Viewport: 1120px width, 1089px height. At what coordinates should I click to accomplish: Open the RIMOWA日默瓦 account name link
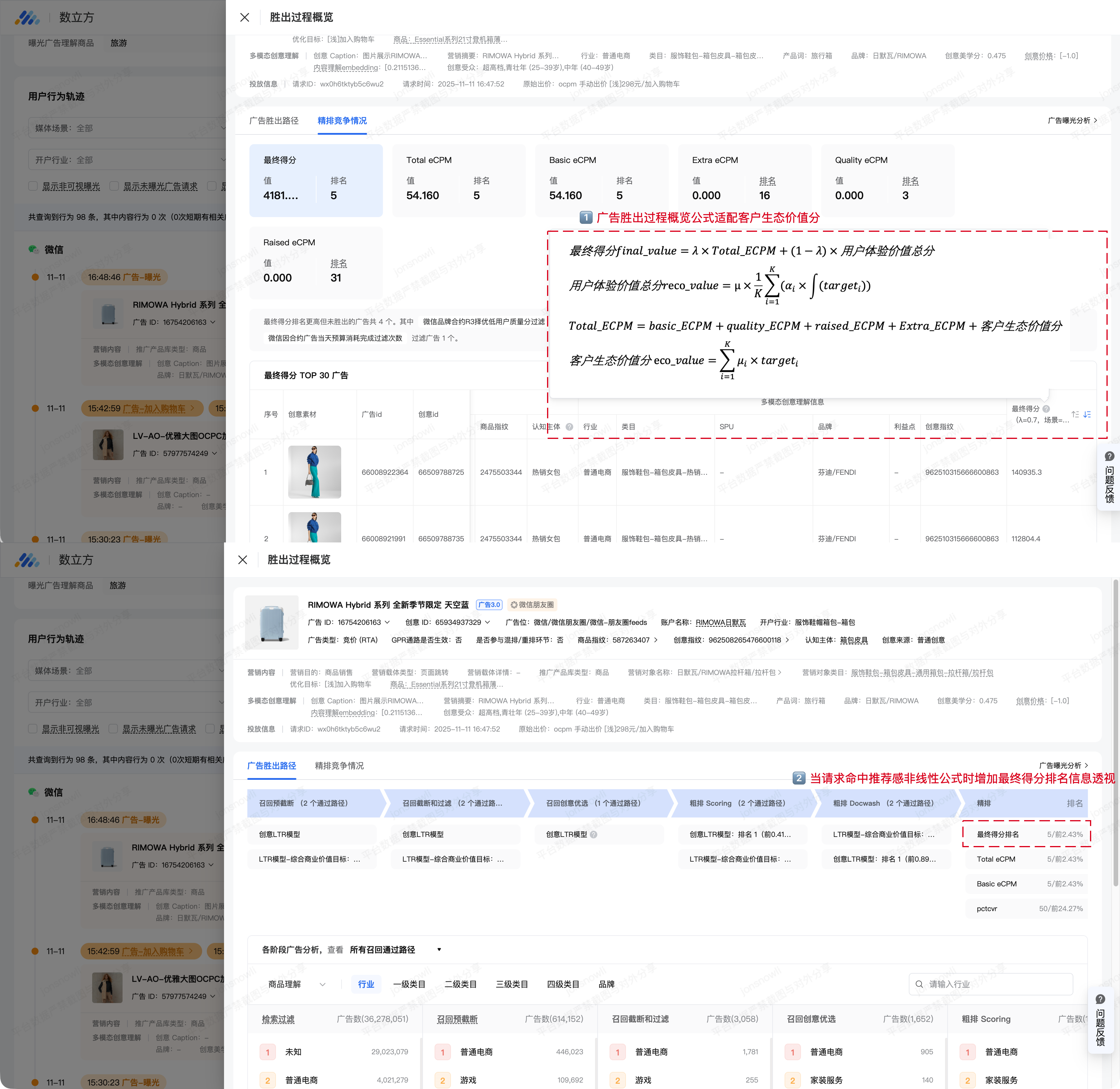[720, 622]
